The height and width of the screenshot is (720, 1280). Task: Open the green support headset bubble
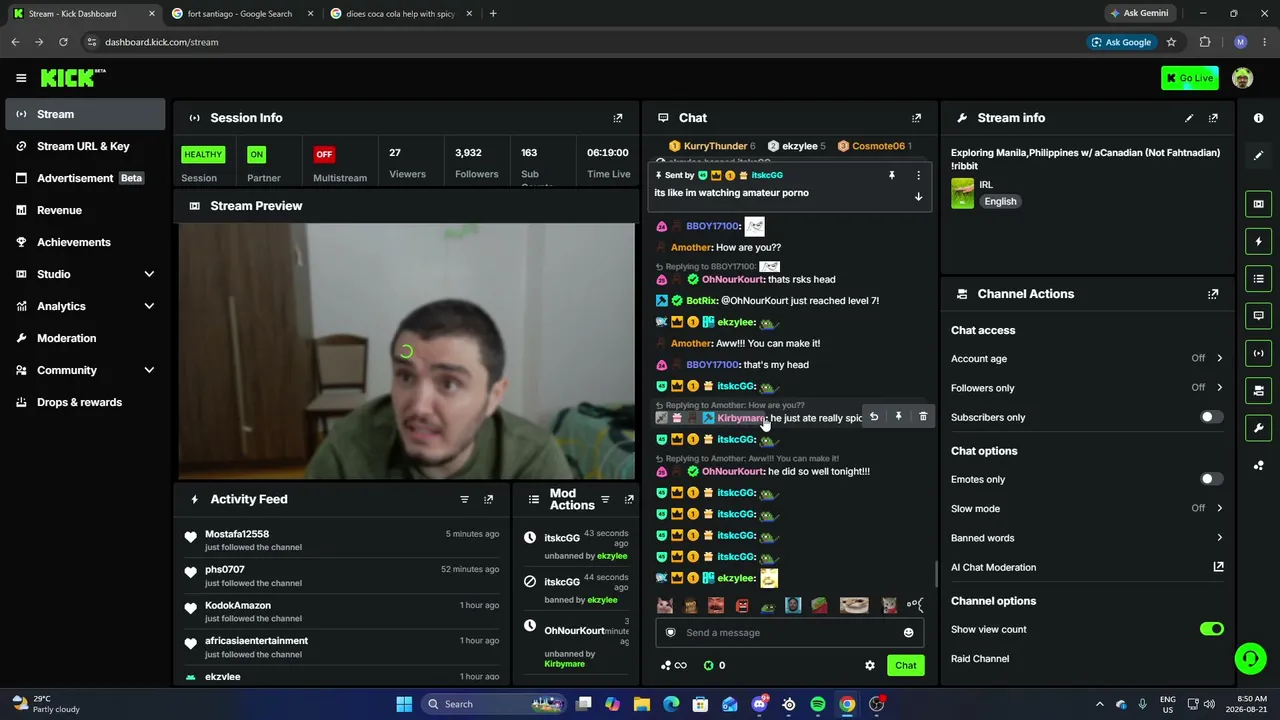[1250, 658]
